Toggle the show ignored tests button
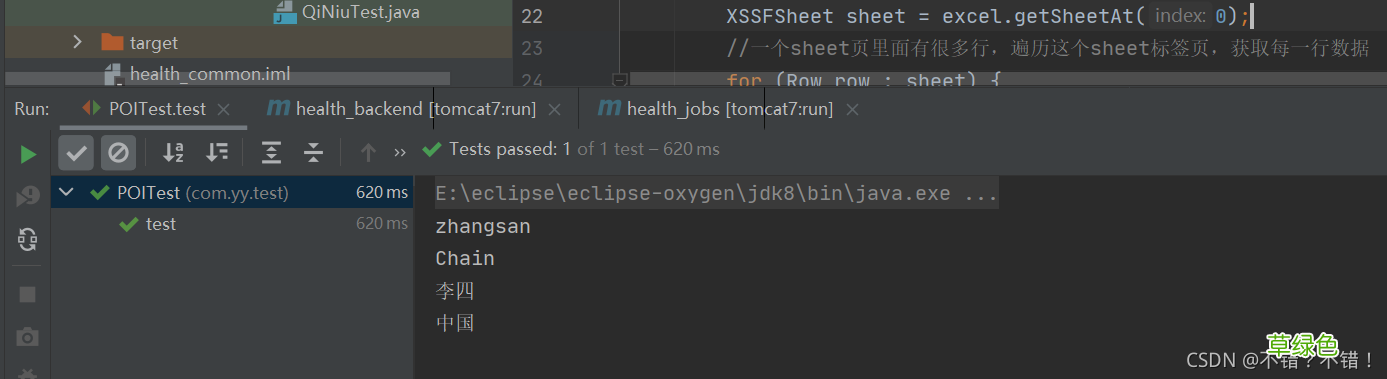 click(118, 152)
